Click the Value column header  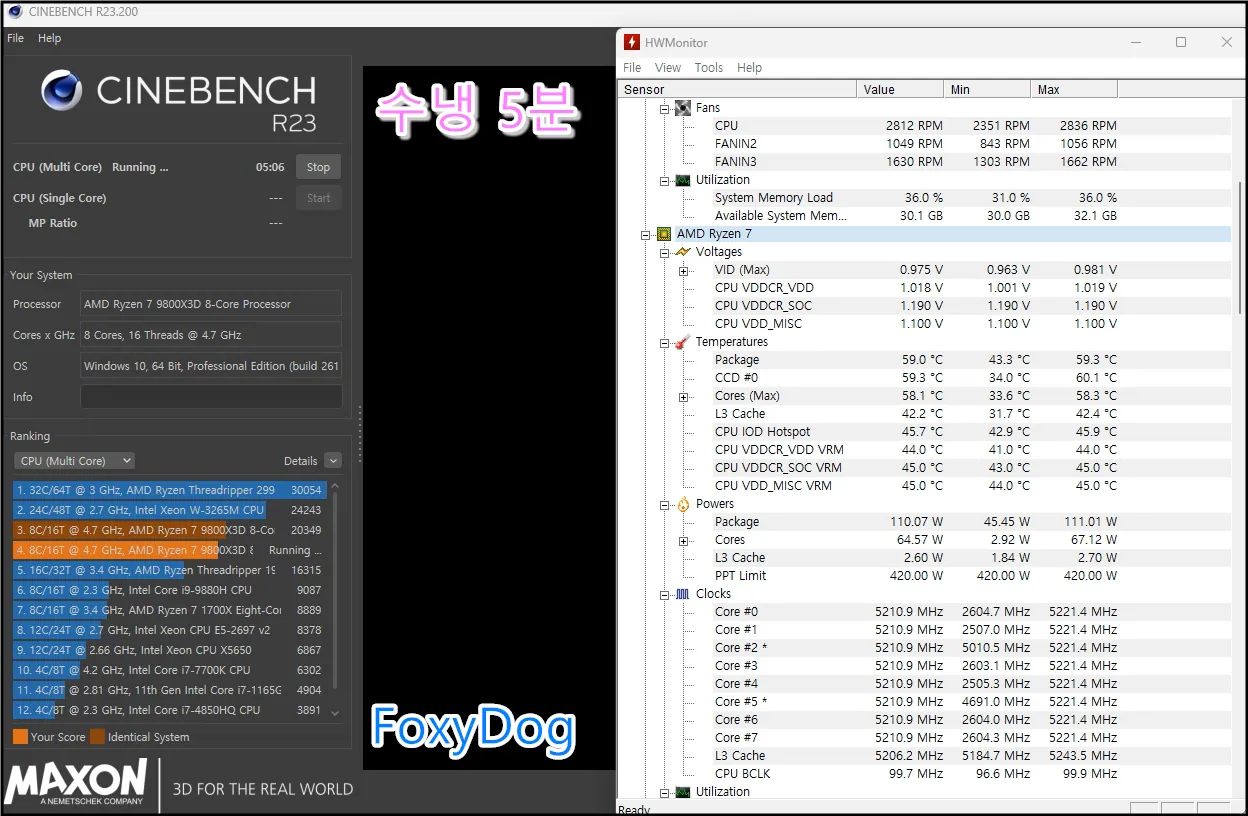900,90
